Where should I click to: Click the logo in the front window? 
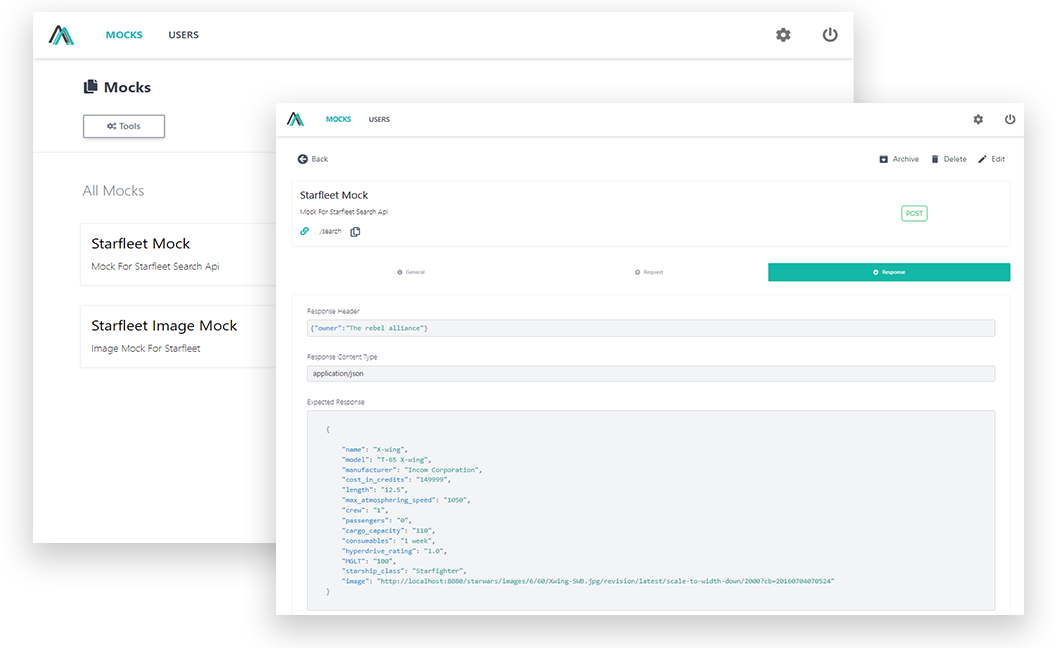295,119
